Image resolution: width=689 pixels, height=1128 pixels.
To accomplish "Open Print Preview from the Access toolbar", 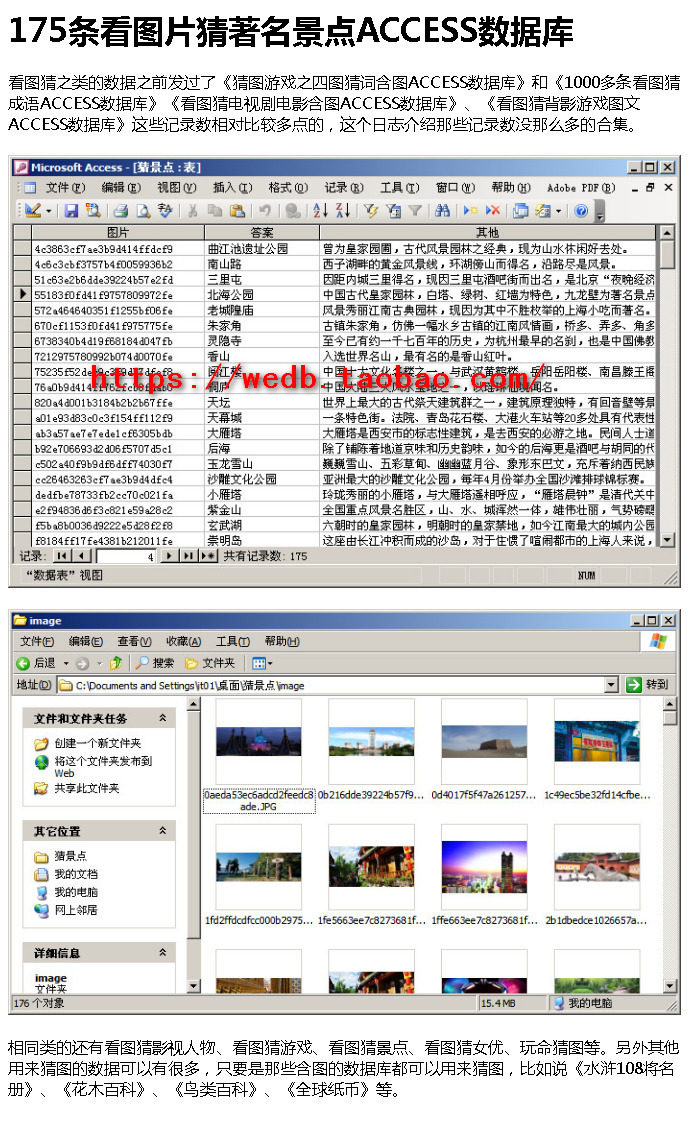I will (142, 210).
